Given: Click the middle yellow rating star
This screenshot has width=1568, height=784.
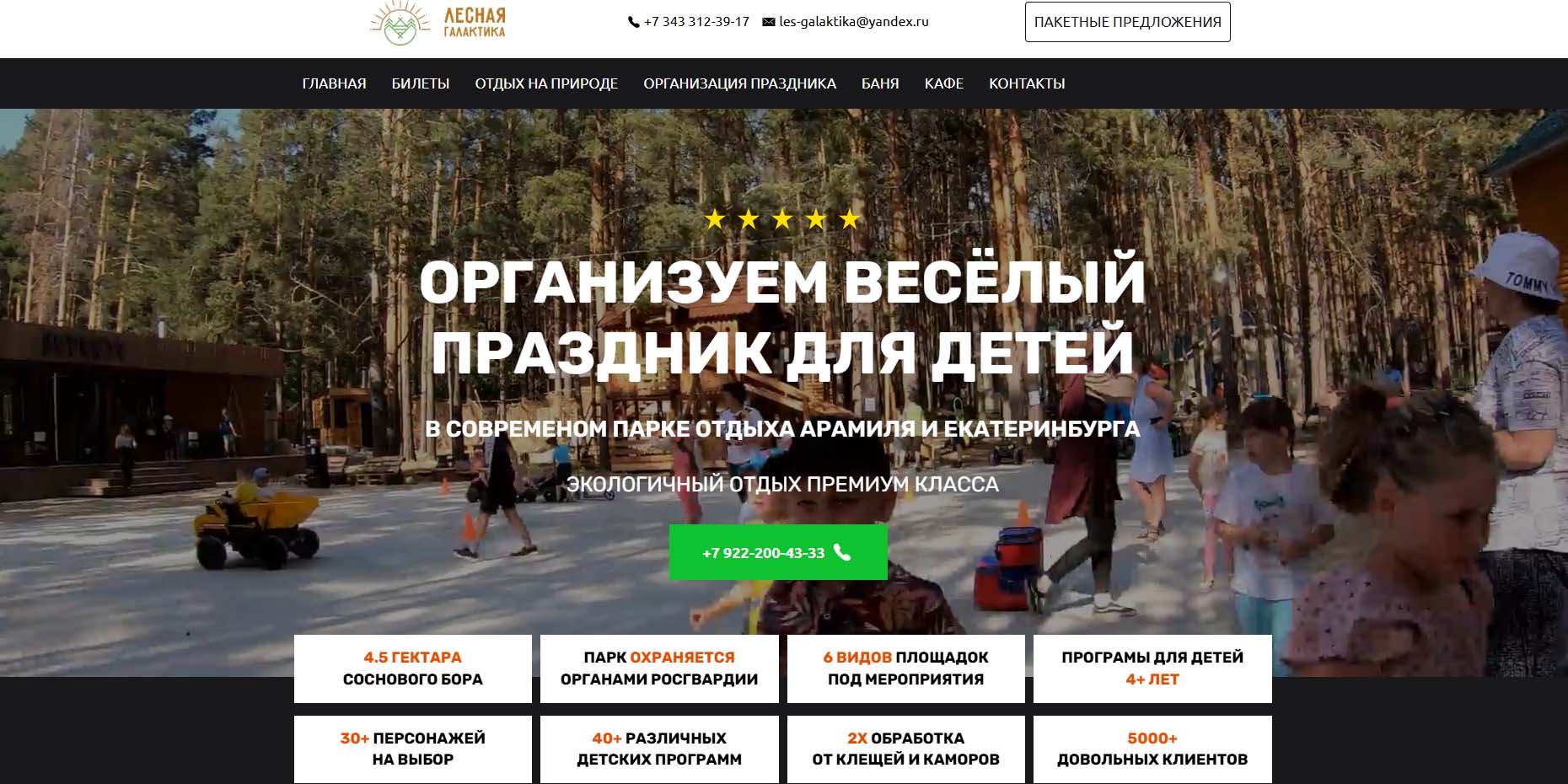Looking at the screenshot, I should [782, 219].
